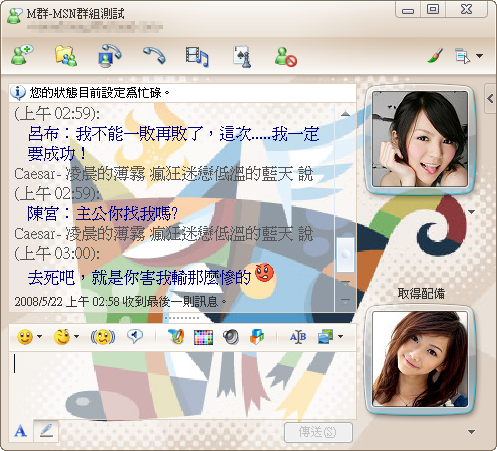Image resolution: width=497 pixels, height=451 pixels.
Task: Start a video call with webcam icon
Action: point(110,56)
